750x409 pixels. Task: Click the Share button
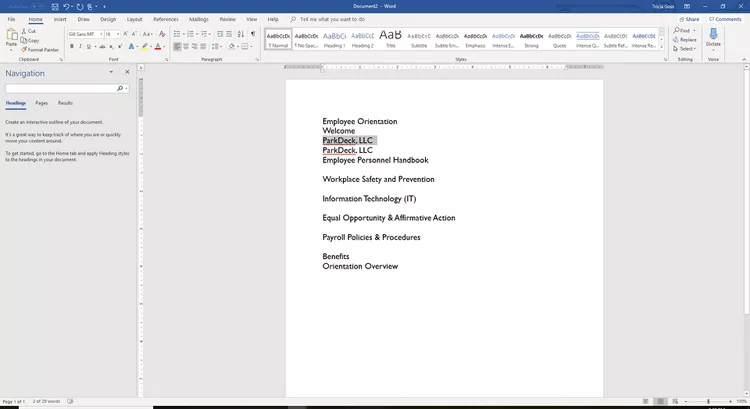click(x=689, y=19)
